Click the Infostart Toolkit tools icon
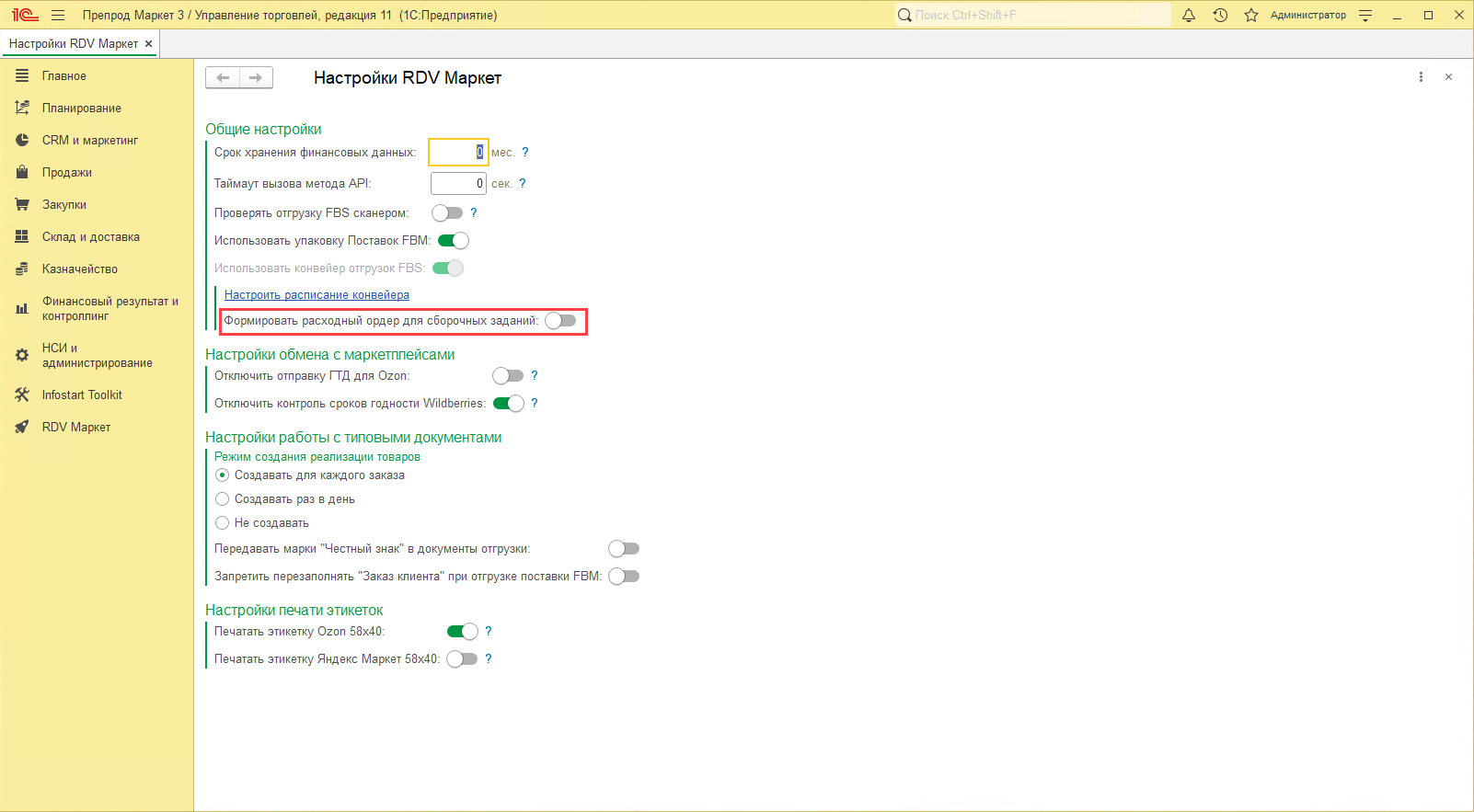Screen dimensions: 1474x812 tap(22, 395)
